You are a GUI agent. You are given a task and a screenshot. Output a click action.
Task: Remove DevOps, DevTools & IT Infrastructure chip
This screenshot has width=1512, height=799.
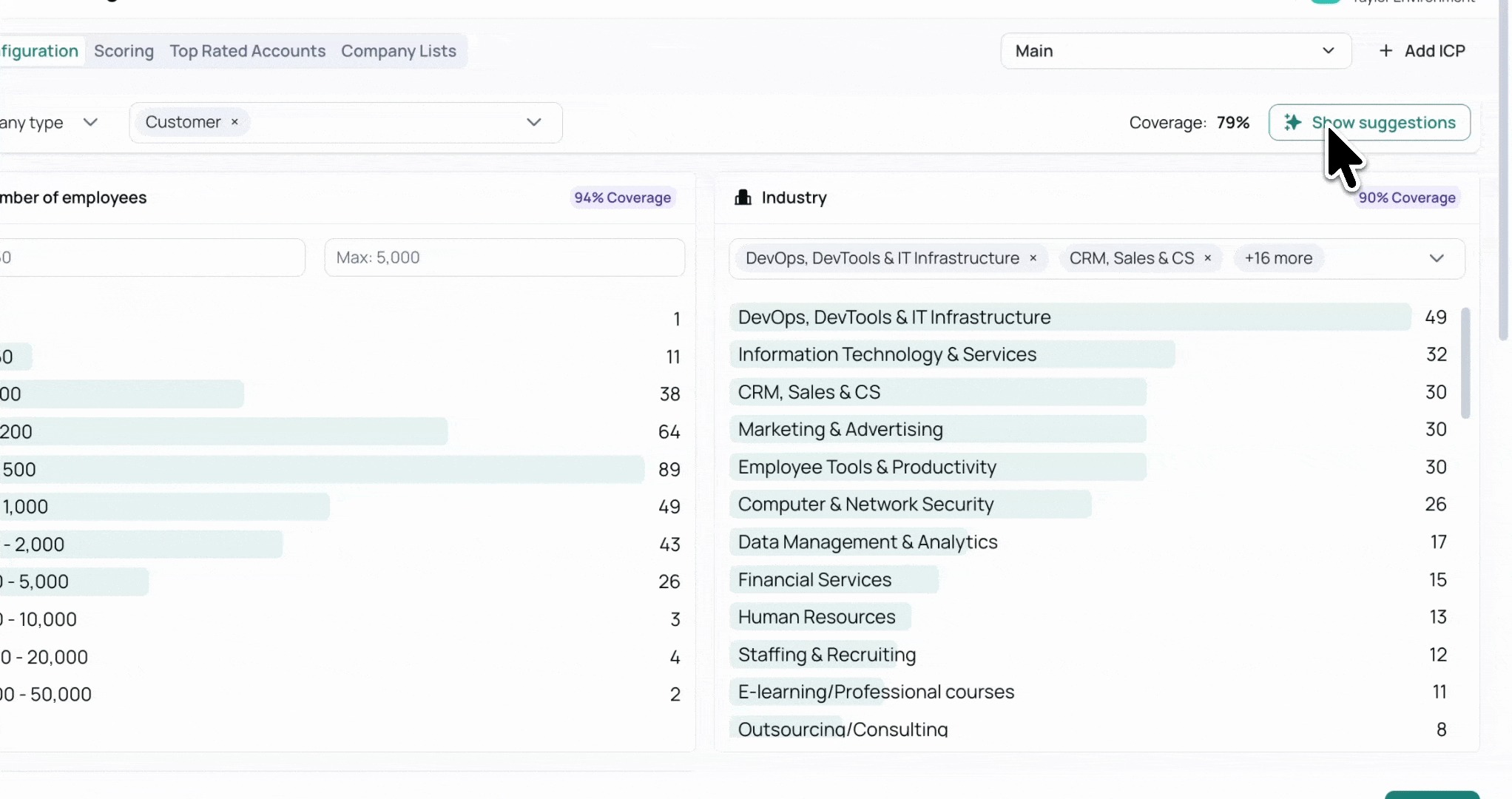(x=1033, y=258)
